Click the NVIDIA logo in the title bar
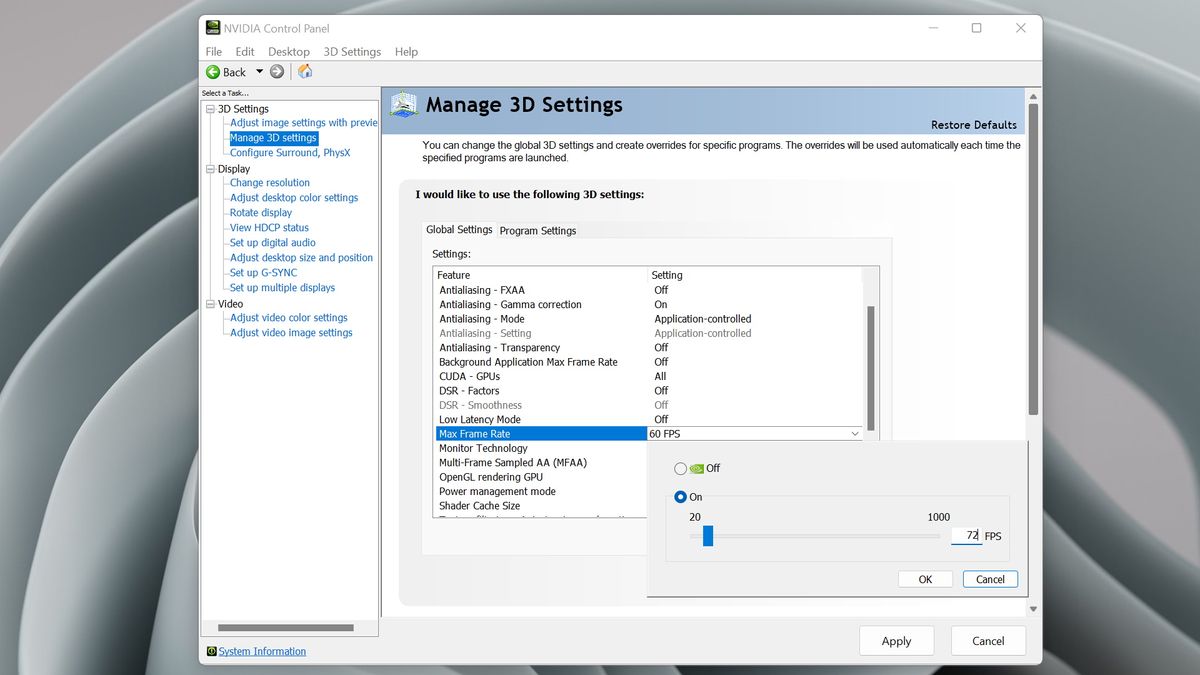This screenshot has height=675, width=1200. (211, 27)
